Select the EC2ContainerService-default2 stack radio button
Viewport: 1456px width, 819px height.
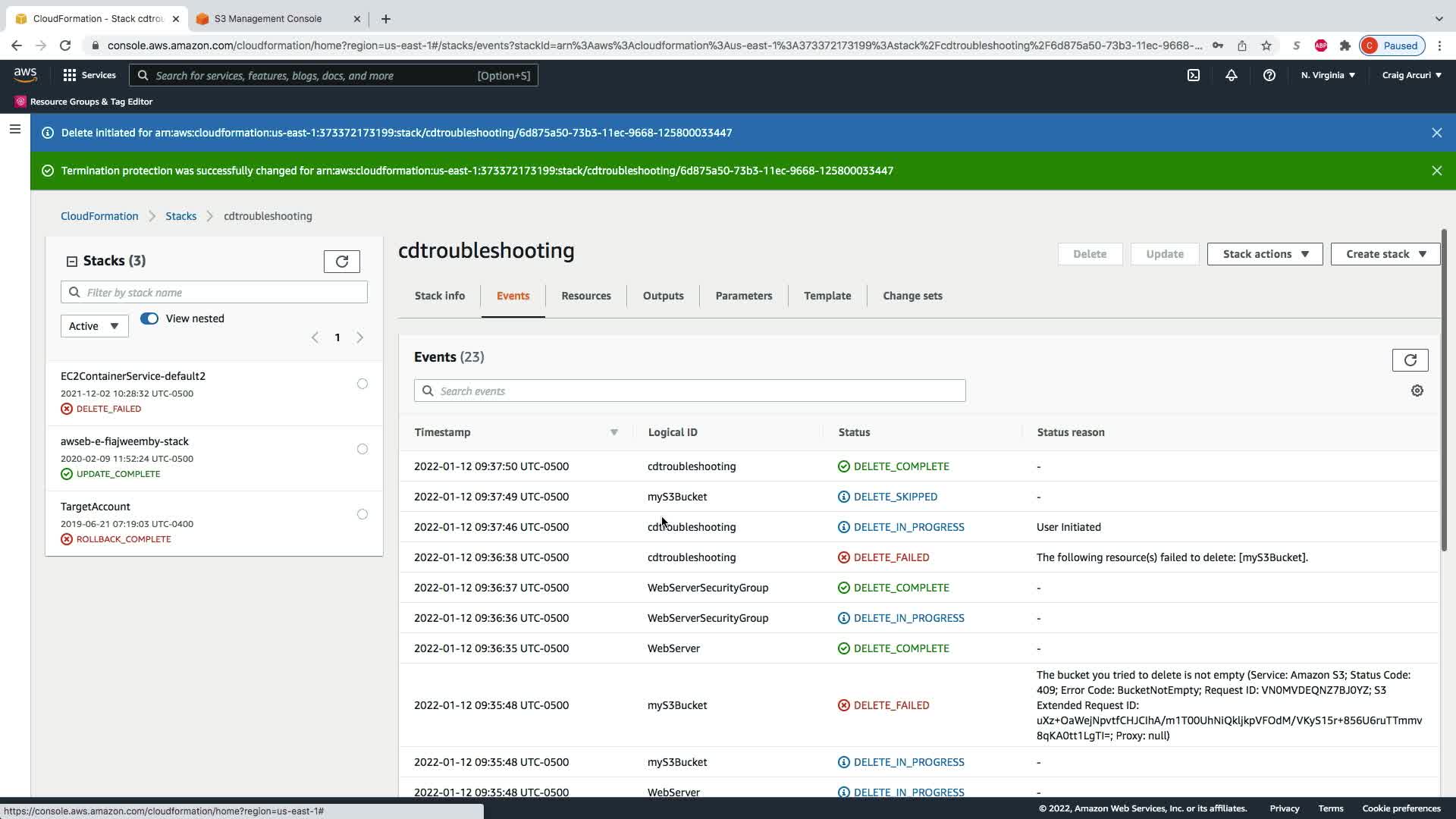(x=362, y=384)
